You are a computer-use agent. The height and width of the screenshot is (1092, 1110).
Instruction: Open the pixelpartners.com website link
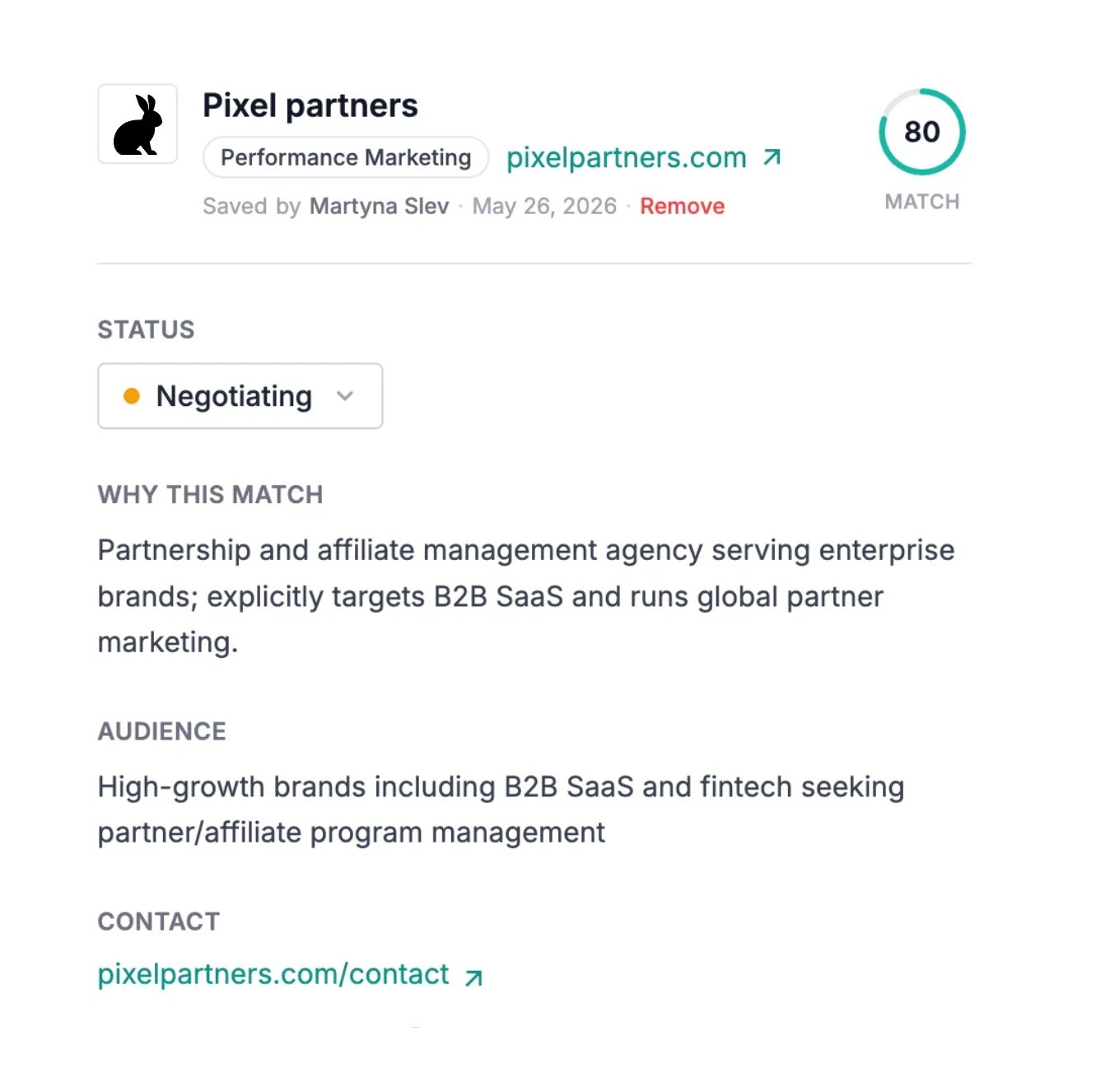point(627,157)
